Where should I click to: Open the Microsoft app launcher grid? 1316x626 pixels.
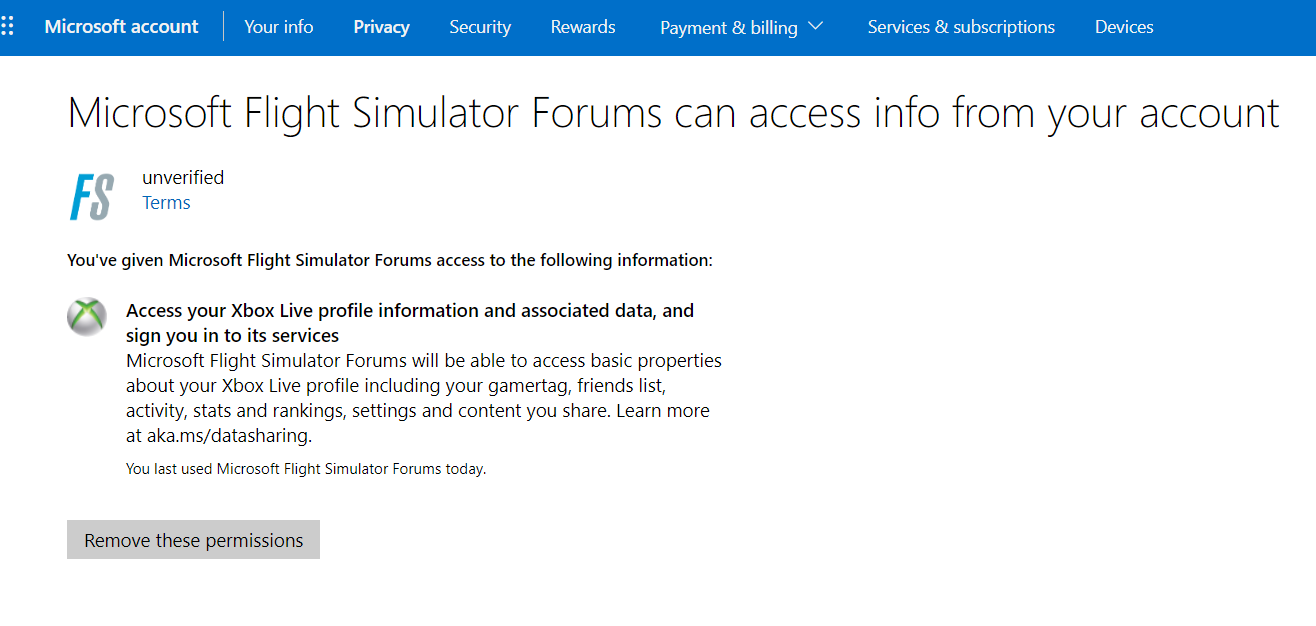pos(8,27)
